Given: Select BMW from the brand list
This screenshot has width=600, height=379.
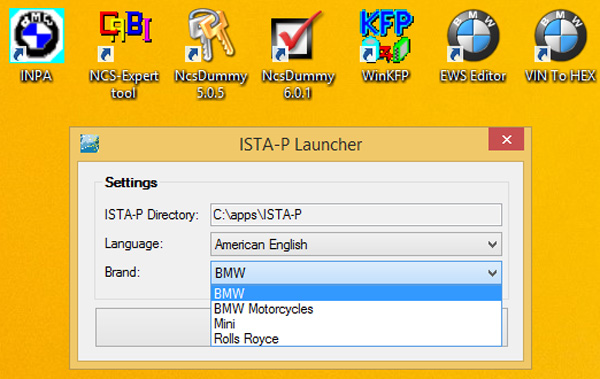Looking at the screenshot, I should [x=356, y=294].
